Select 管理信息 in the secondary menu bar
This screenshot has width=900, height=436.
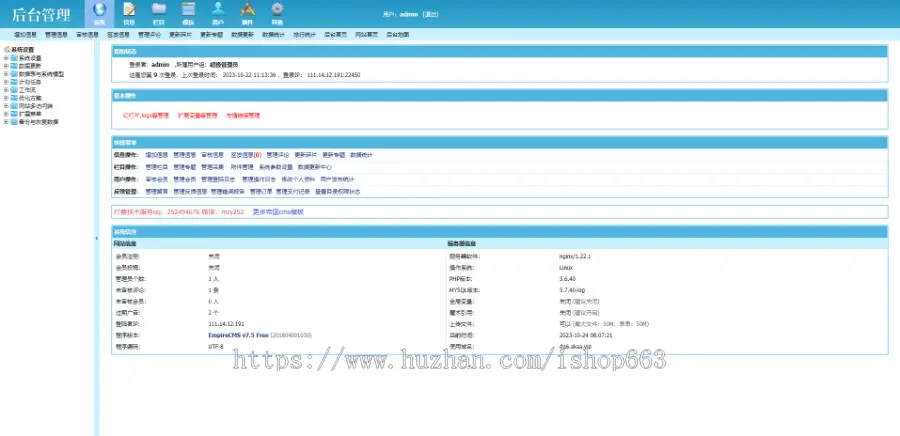[56, 35]
